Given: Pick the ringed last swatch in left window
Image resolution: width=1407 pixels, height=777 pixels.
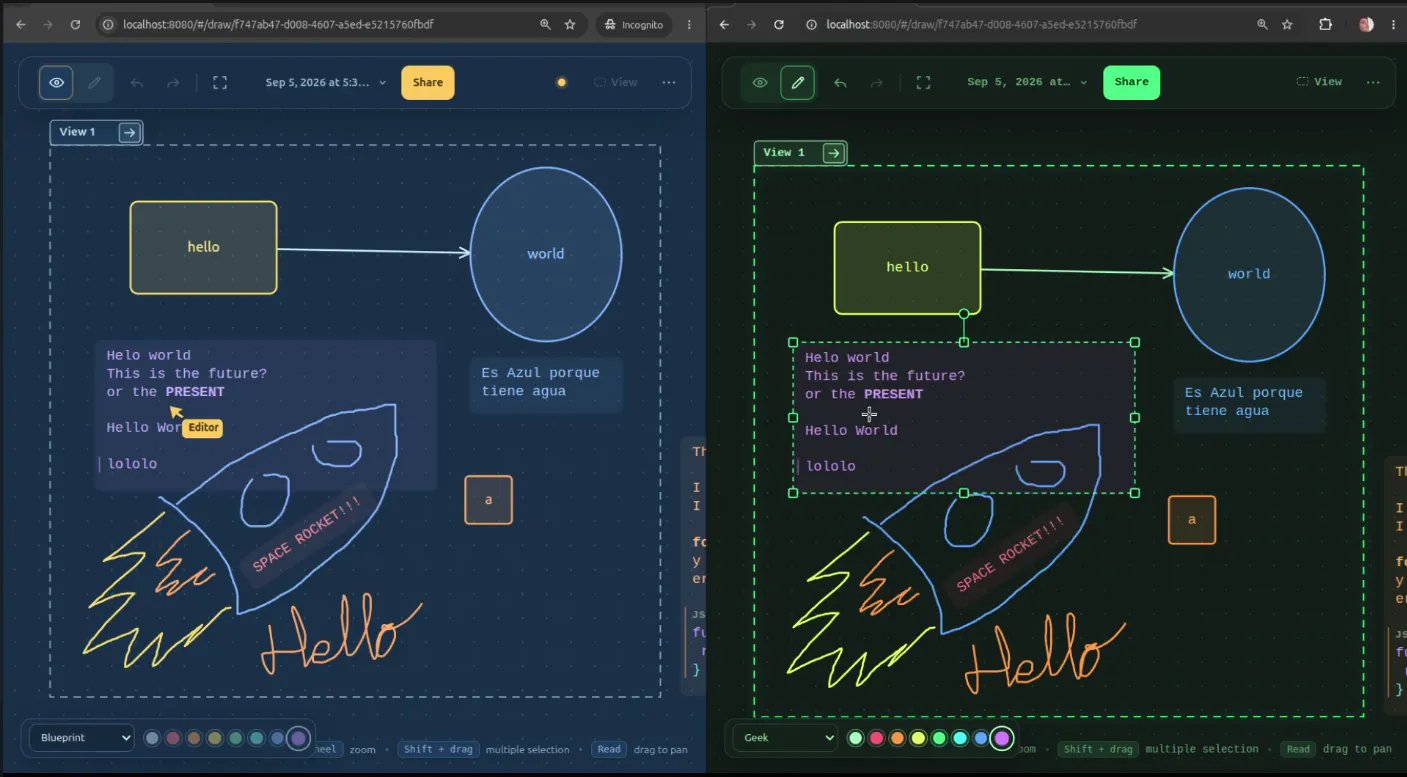Looking at the screenshot, I should coord(298,738).
